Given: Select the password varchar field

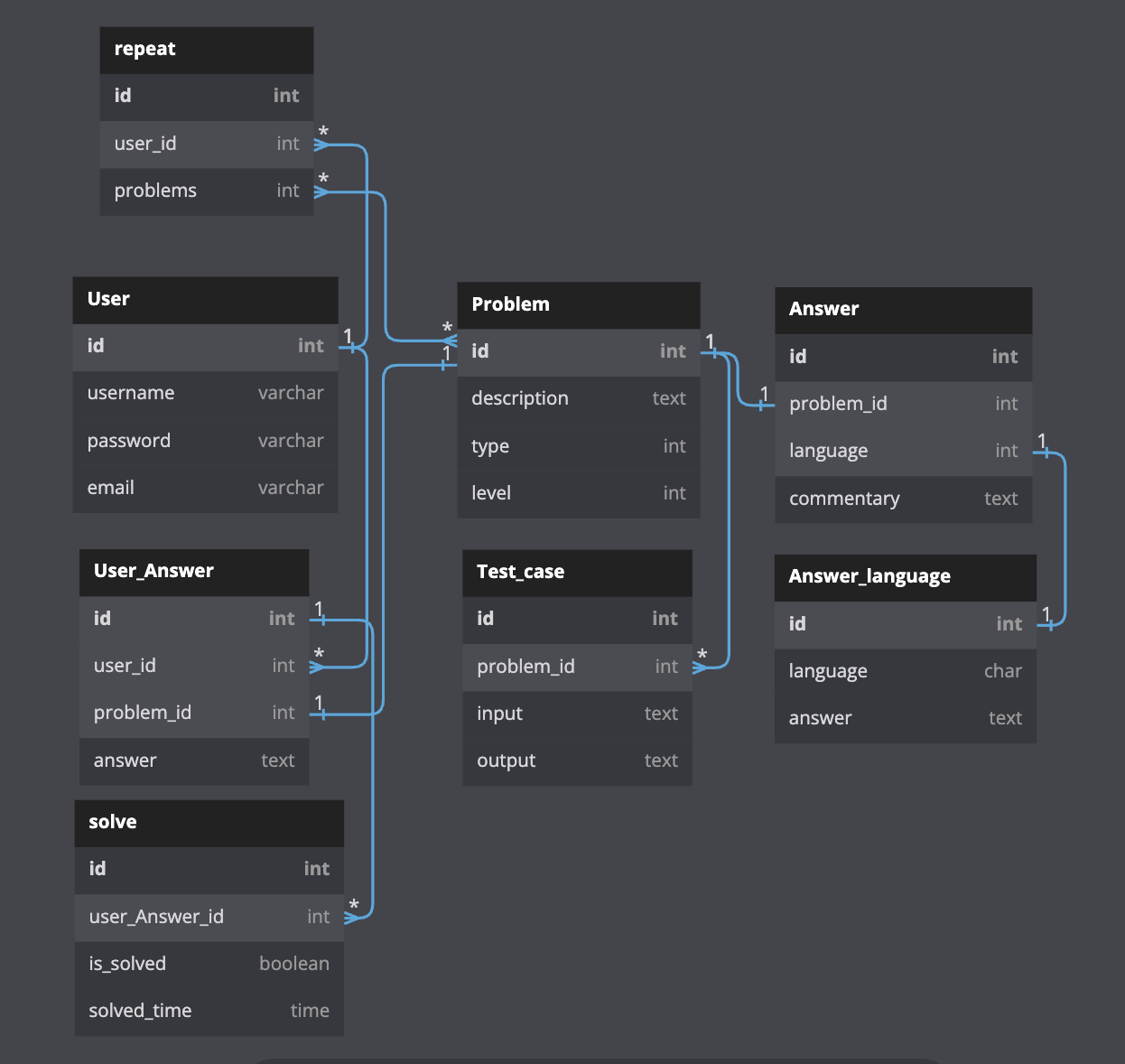Looking at the screenshot, I should (205, 442).
